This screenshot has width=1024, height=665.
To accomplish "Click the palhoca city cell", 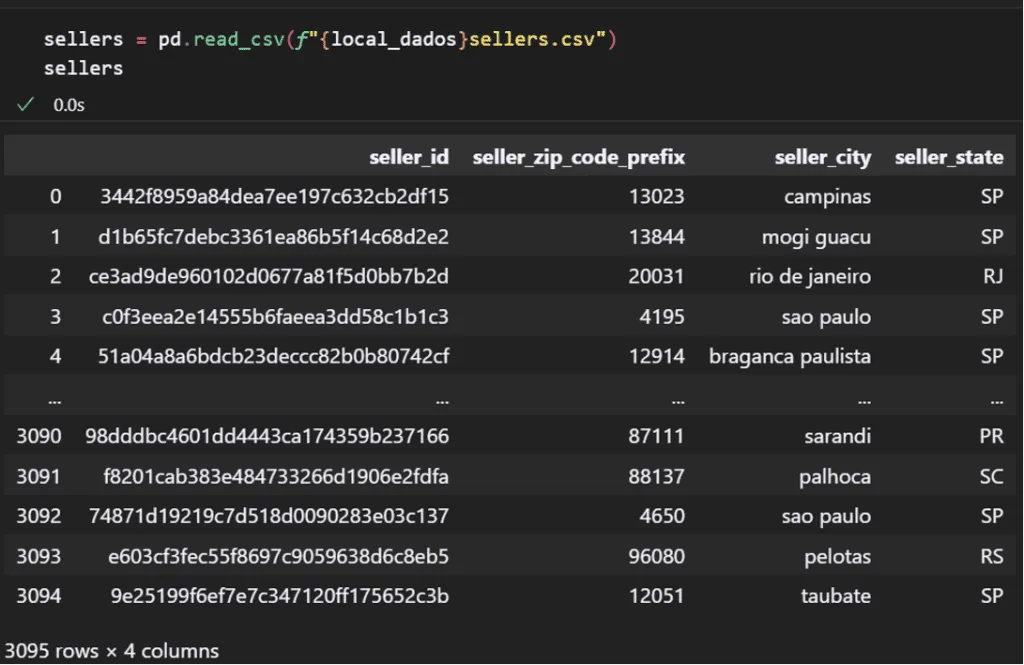I will point(835,477).
